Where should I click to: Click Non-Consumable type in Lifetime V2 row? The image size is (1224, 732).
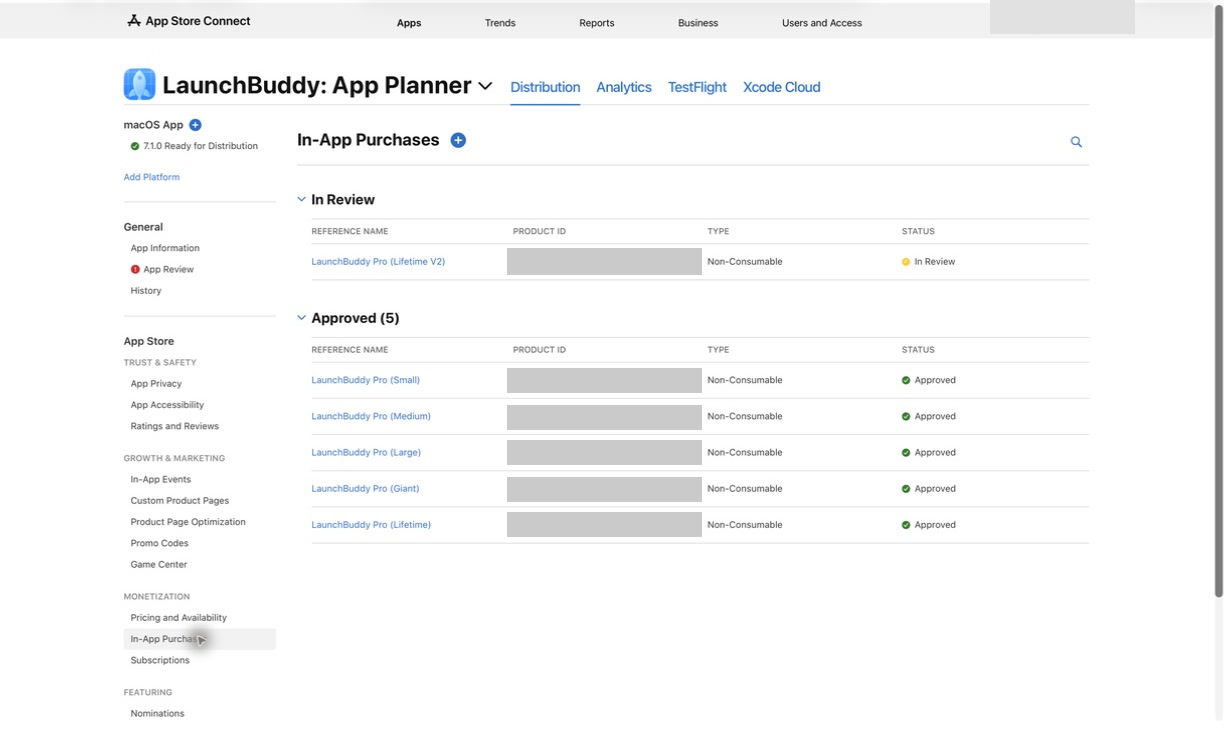pos(745,262)
